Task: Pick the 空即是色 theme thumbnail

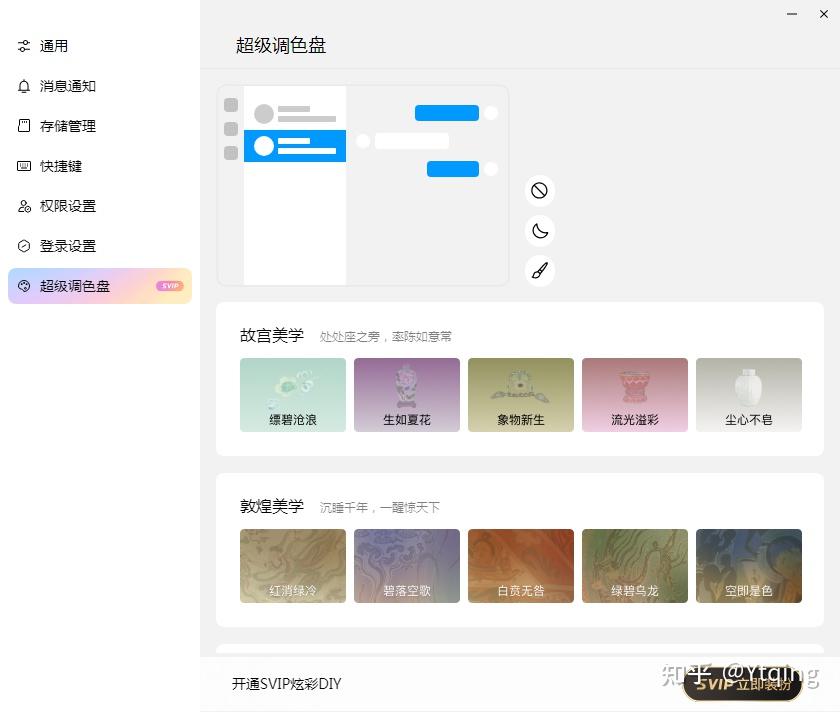Action: click(749, 565)
